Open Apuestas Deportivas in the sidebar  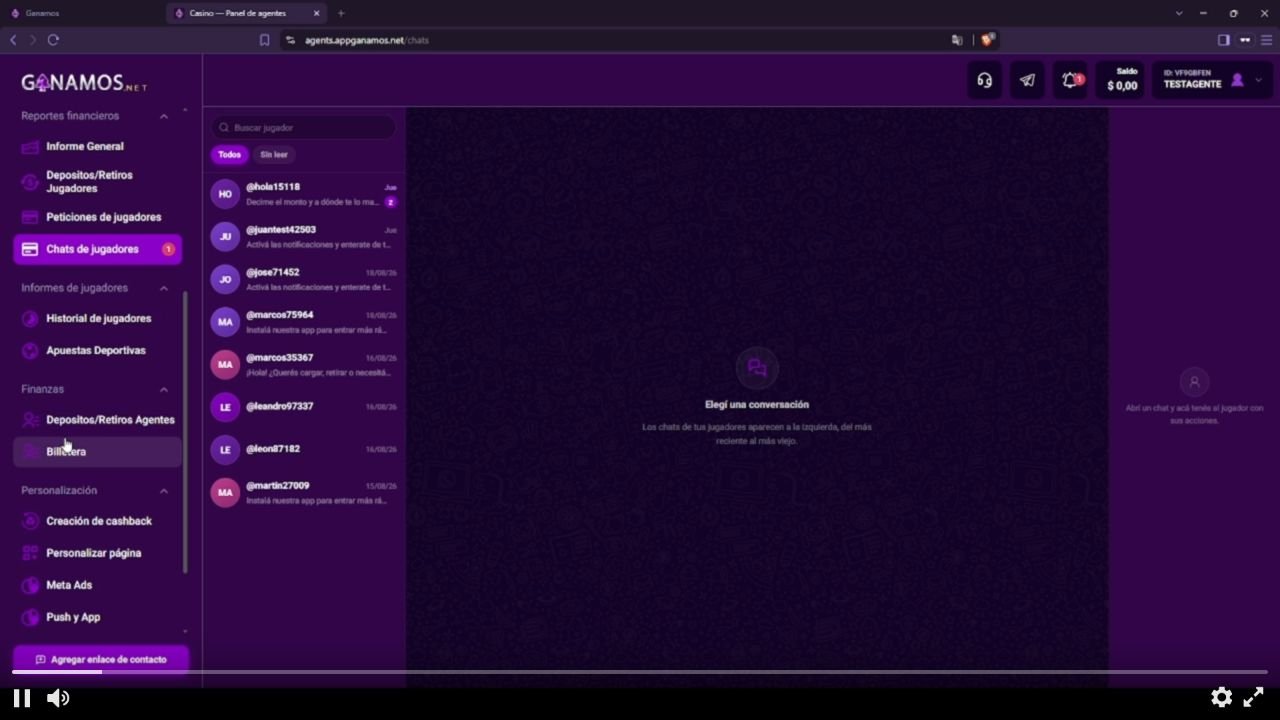(97, 351)
